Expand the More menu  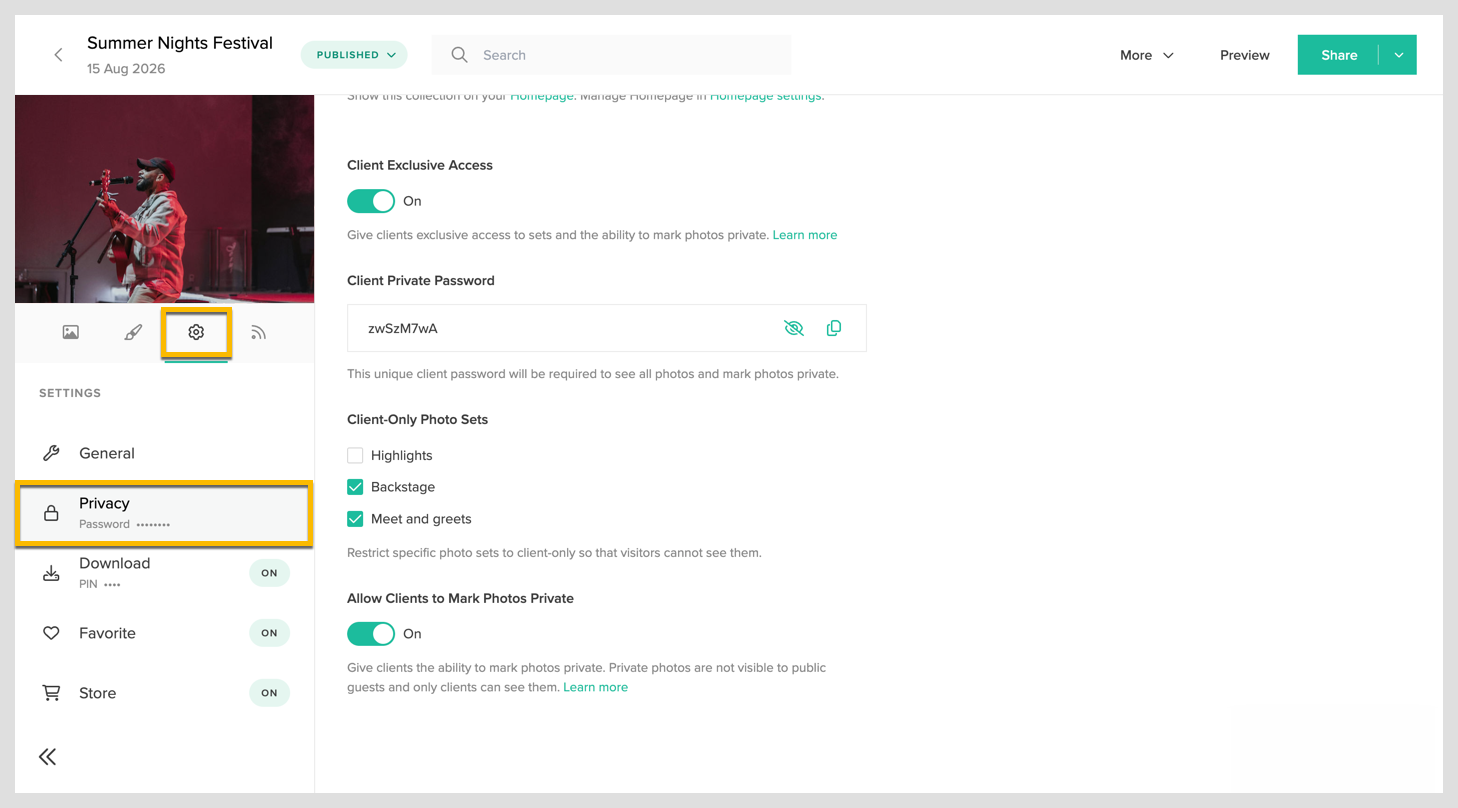pos(1147,55)
